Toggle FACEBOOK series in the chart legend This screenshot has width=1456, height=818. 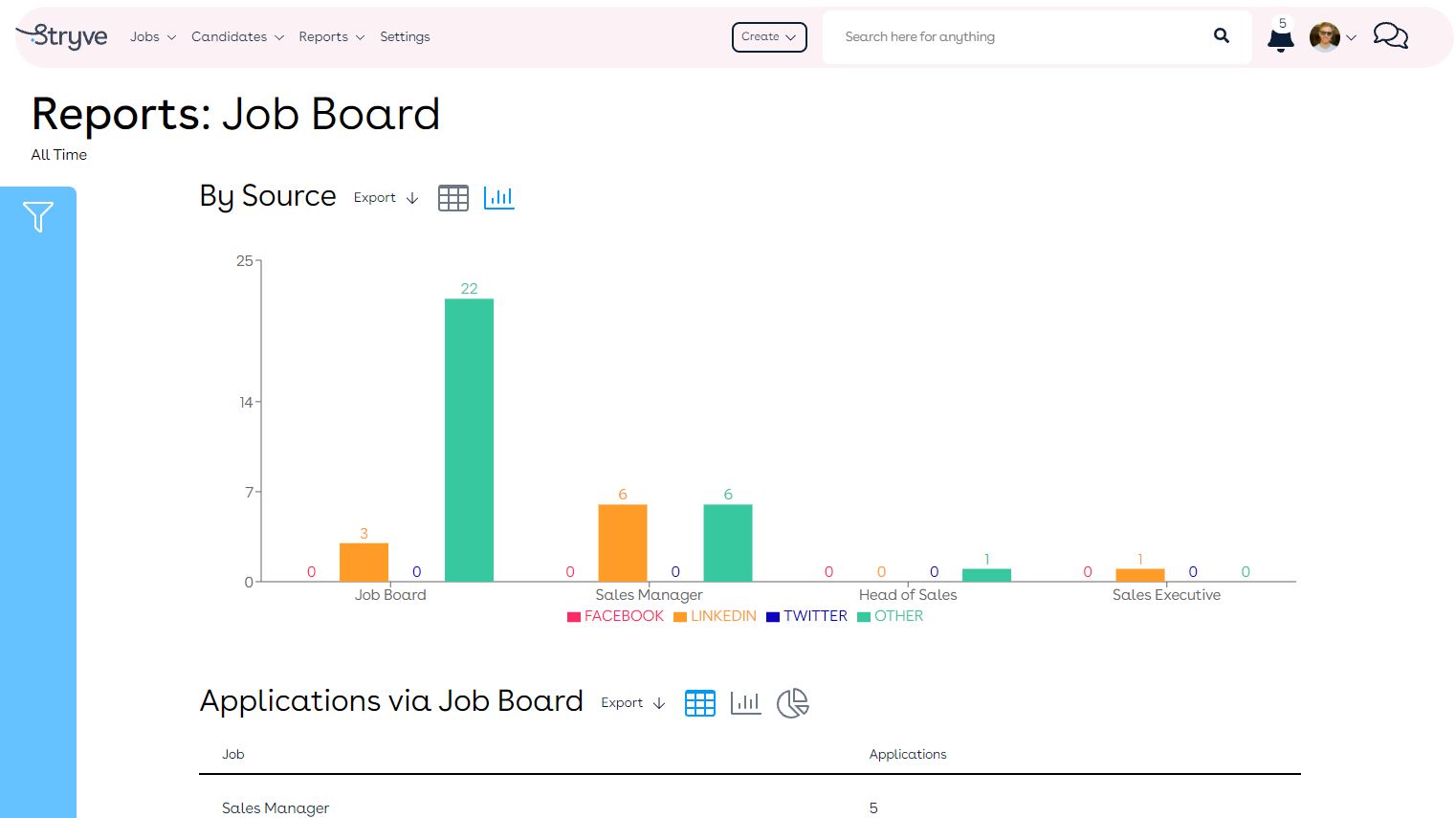pyautogui.click(x=616, y=616)
